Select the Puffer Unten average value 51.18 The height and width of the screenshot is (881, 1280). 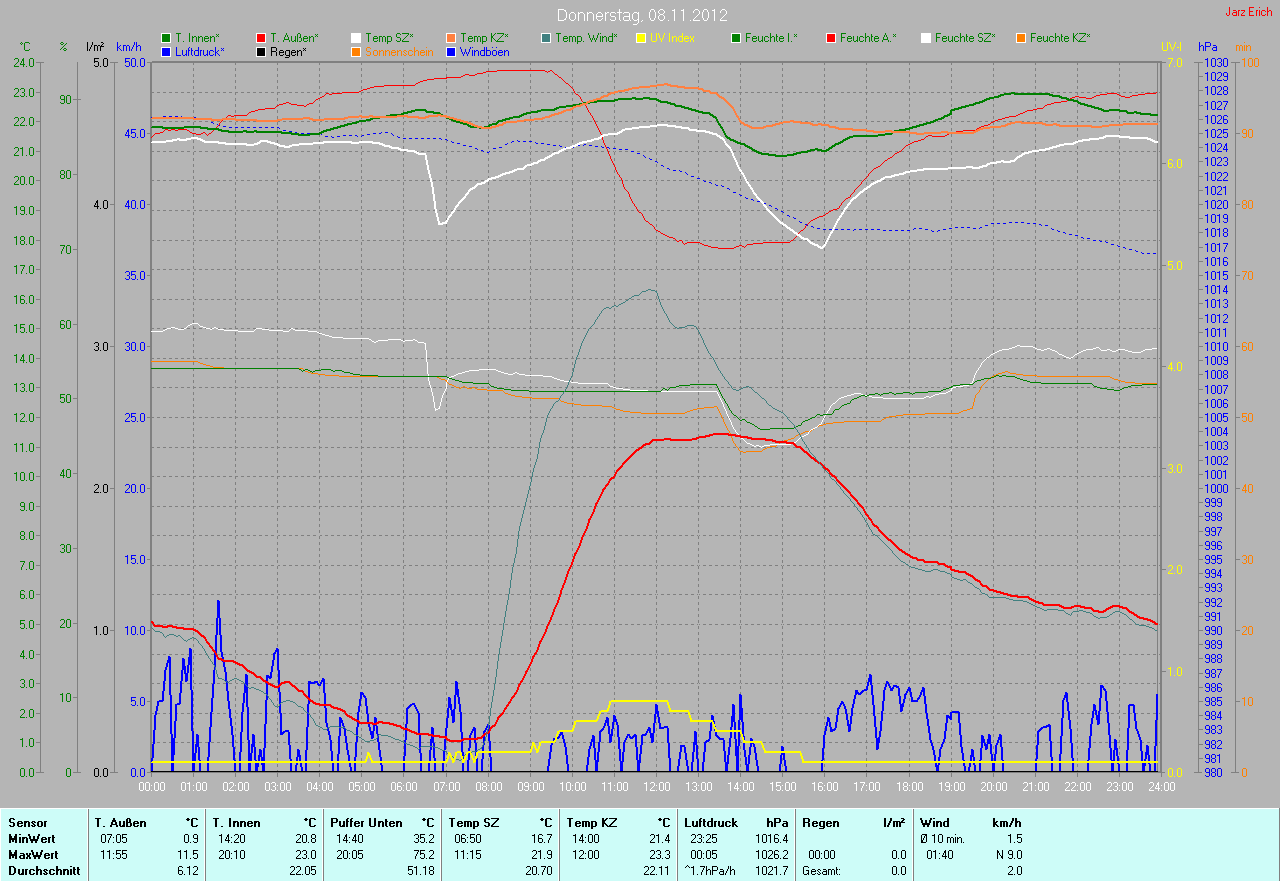click(x=420, y=871)
